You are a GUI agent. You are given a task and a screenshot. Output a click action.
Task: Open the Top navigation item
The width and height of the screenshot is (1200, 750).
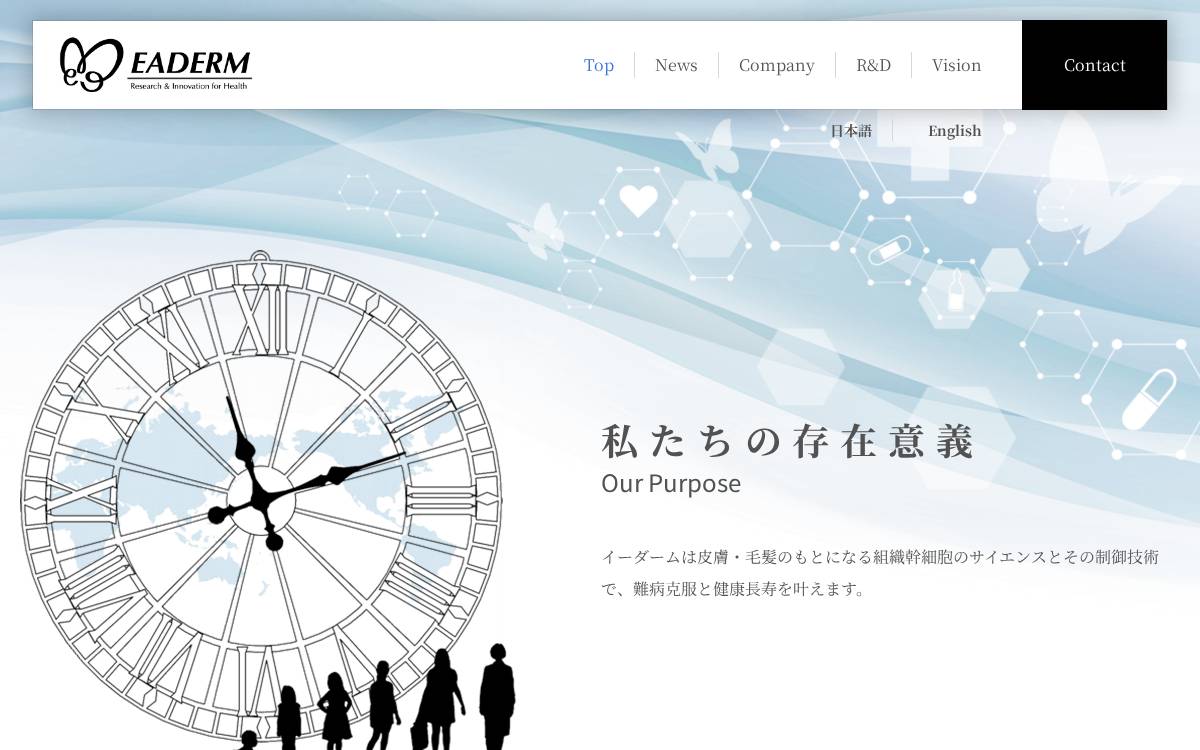pyautogui.click(x=599, y=65)
